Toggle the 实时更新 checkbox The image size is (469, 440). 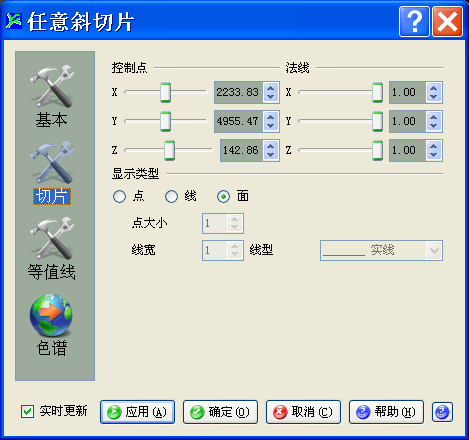[27, 411]
